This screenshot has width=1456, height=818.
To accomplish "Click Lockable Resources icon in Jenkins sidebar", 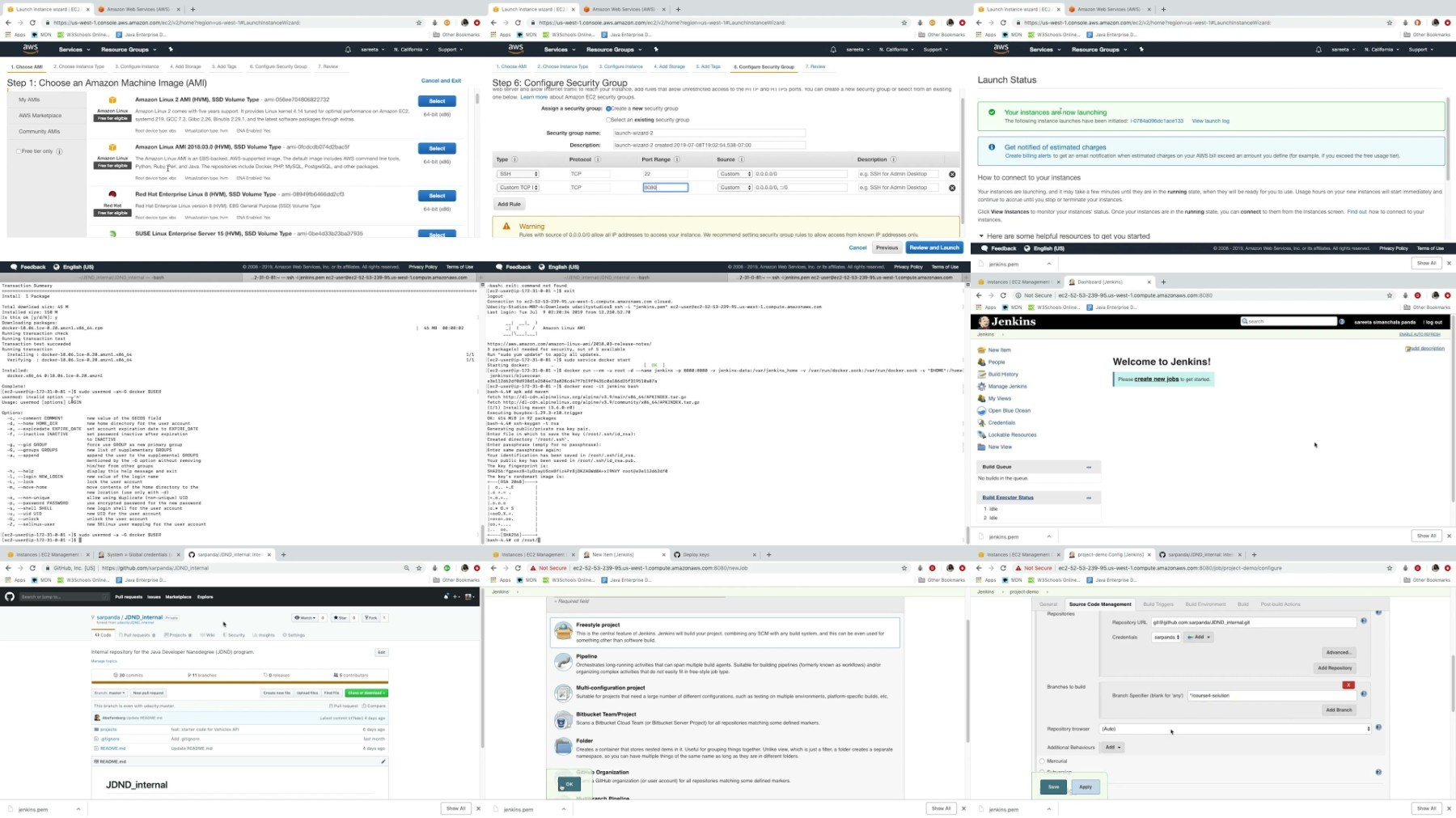I will point(982,435).
